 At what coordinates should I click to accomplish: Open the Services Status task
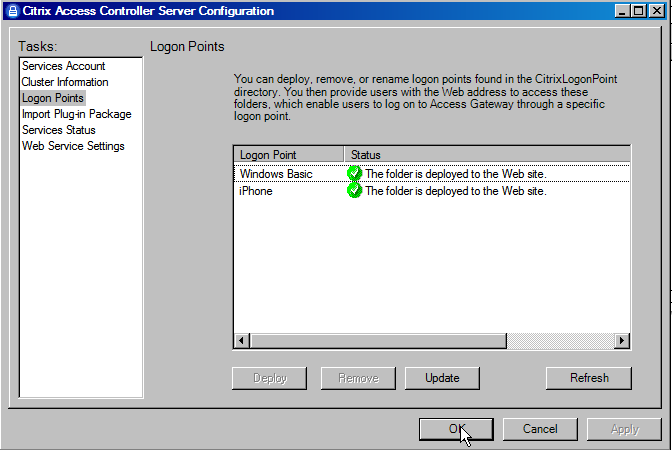tap(59, 130)
